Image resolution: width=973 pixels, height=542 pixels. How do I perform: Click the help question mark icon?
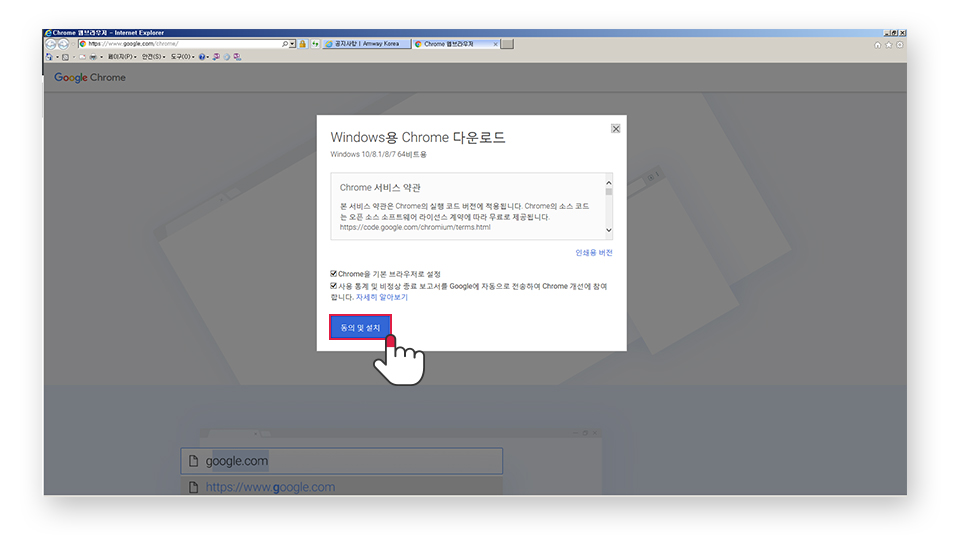click(x=202, y=56)
